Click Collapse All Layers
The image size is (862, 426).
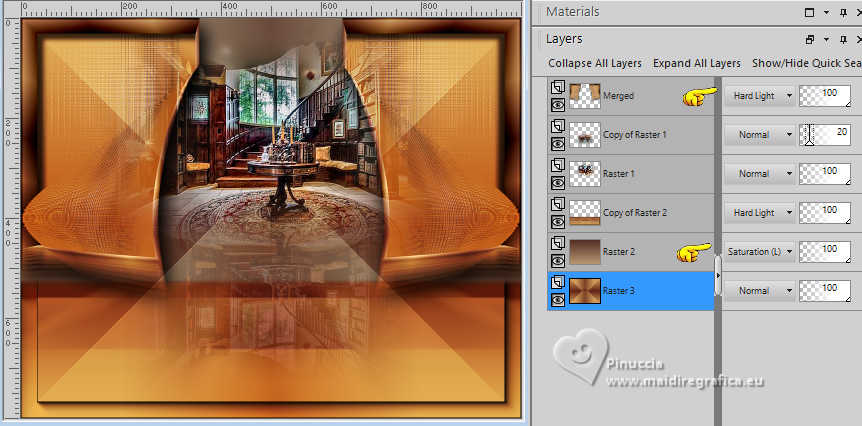point(595,63)
